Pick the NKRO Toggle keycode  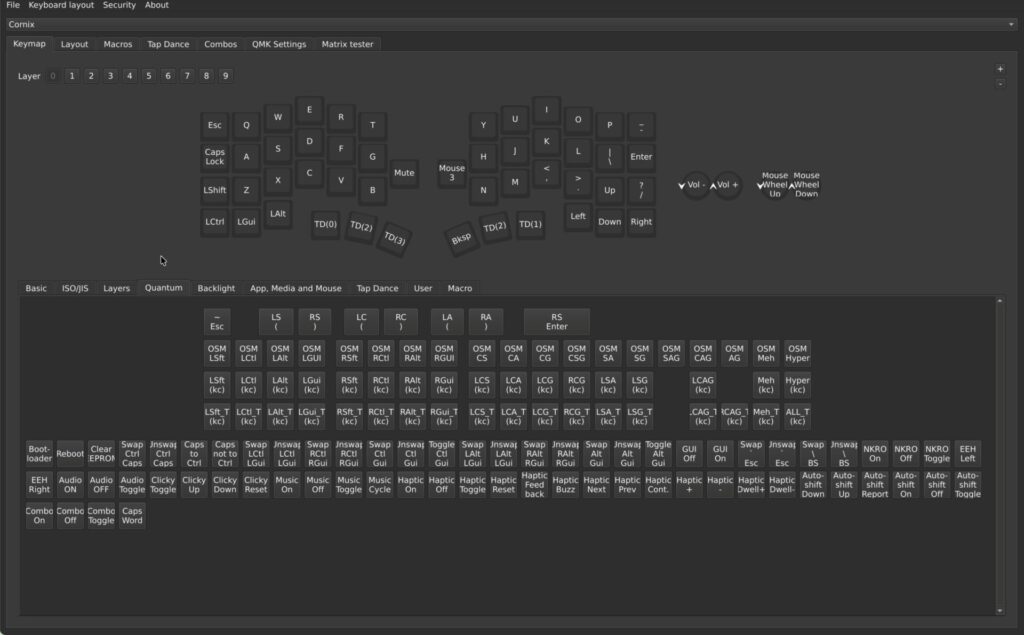point(936,453)
